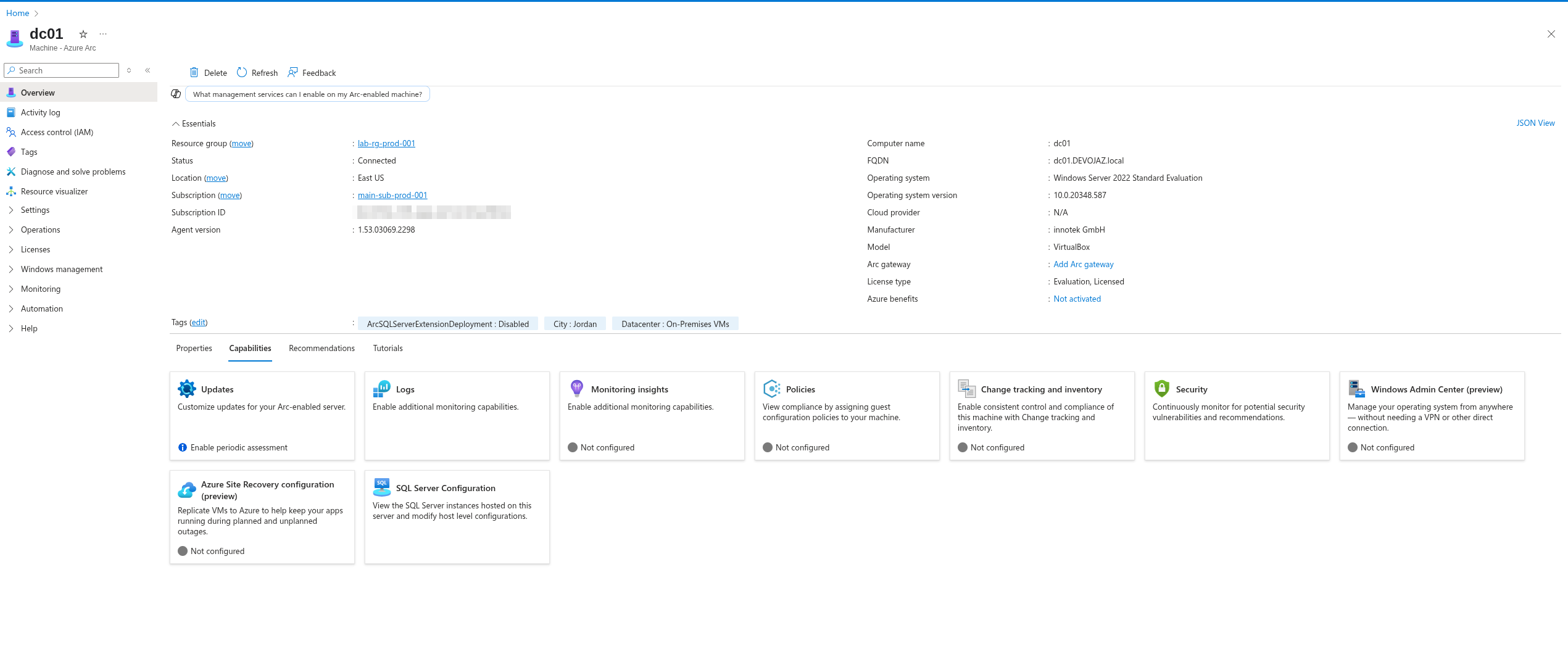1568x654 pixels.
Task: Expand the Monitoring section
Action: pyautogui.click(x=11, y=289)
